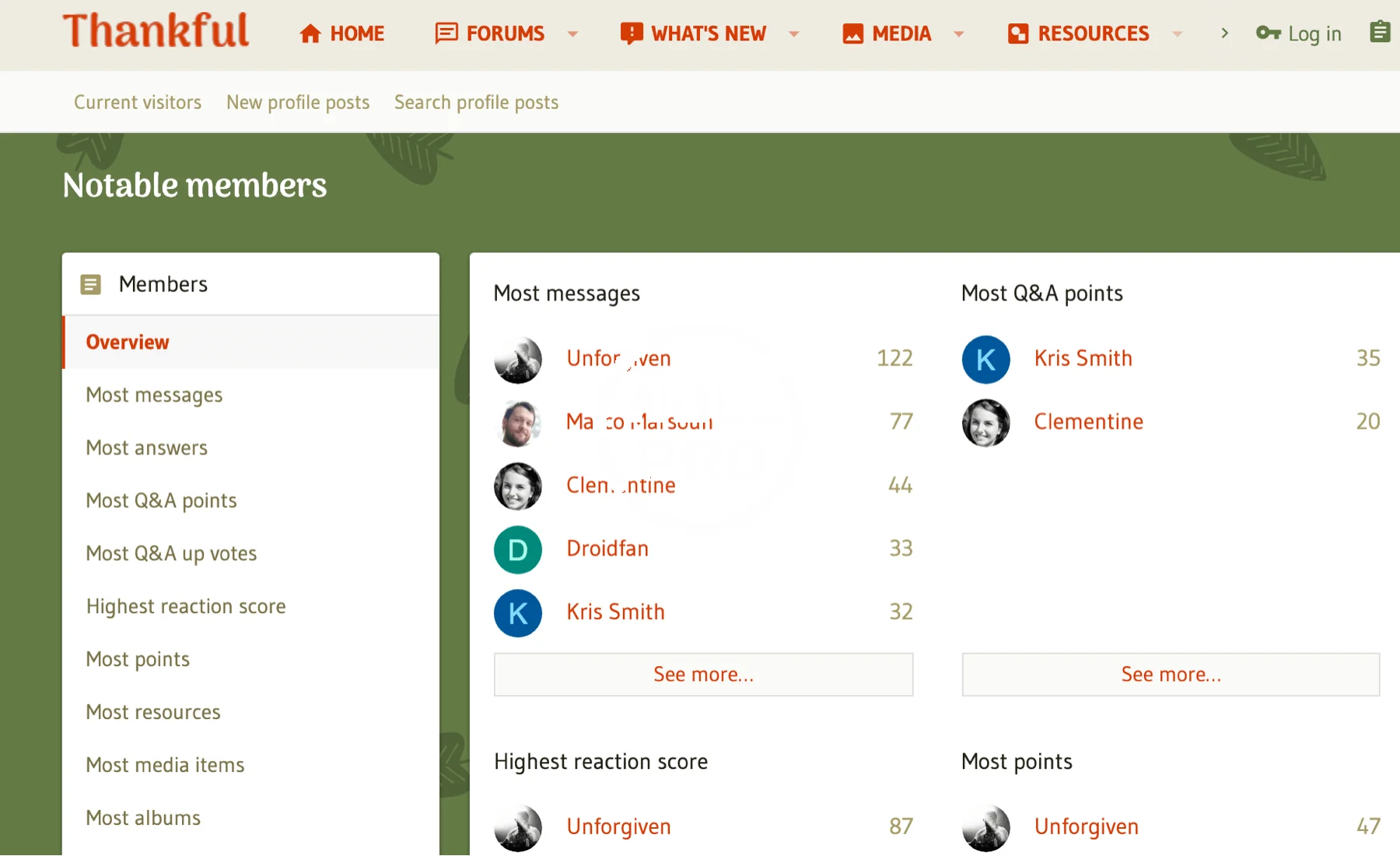The width and height of the screenshot is (1400, 856).
Task: Click the clipboard register icon
Action: 1380,32
